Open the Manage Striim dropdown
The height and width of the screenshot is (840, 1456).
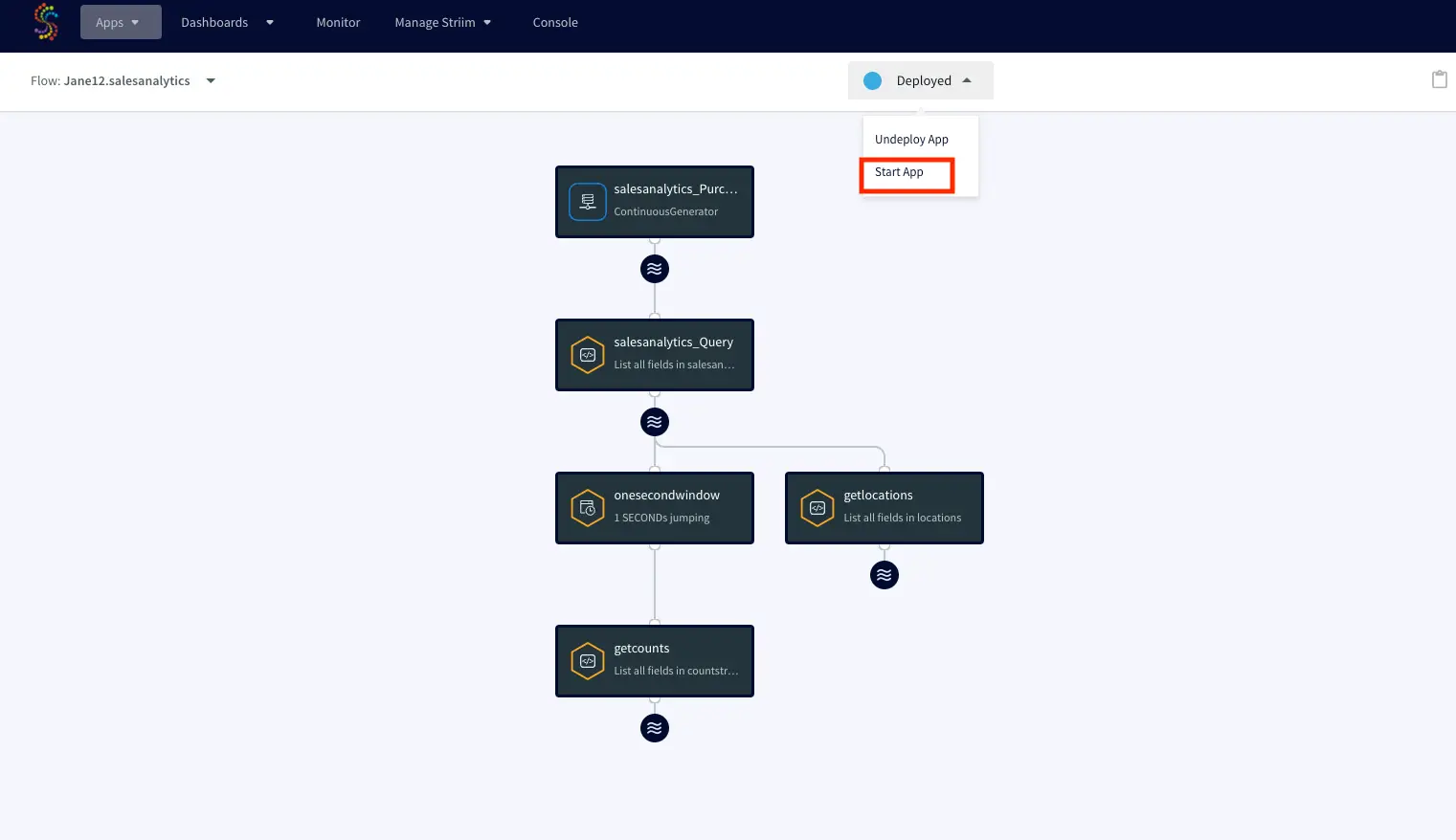[442, 22]
